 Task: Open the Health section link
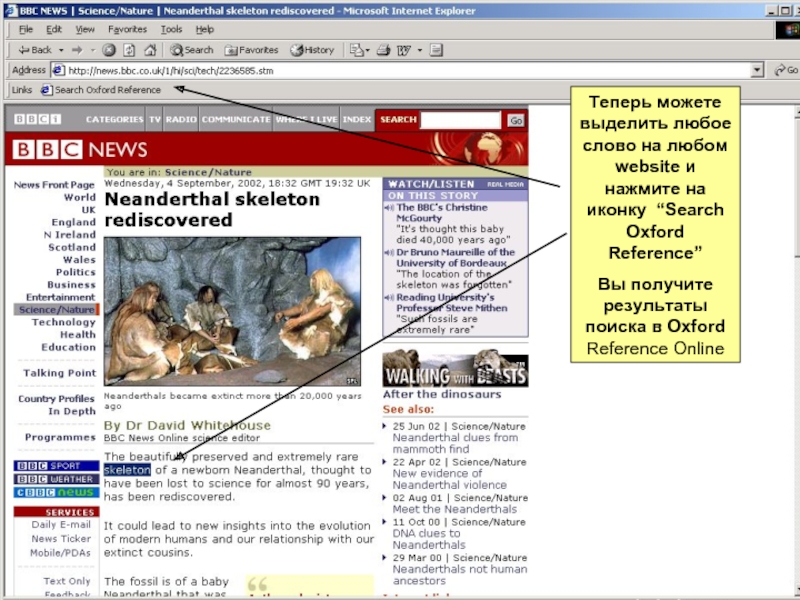click(78, 335)
